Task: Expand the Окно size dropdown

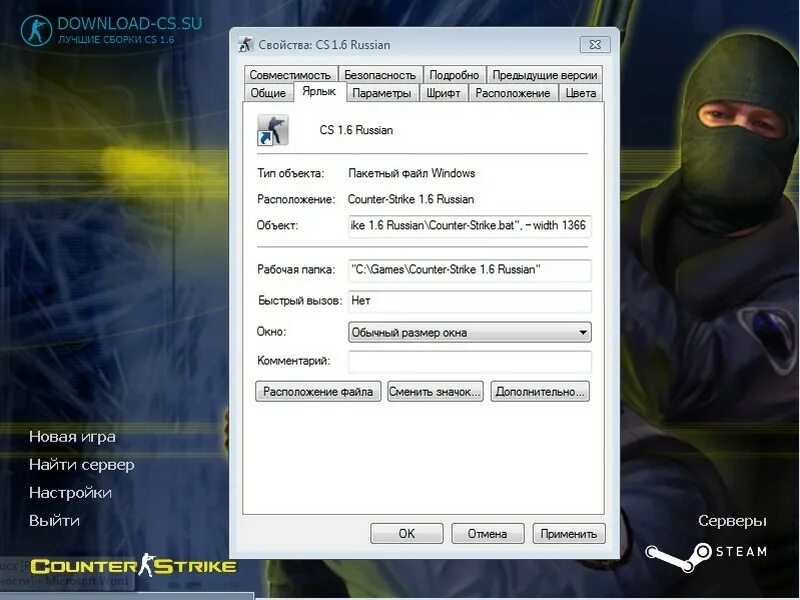Action: click(469, 332)
